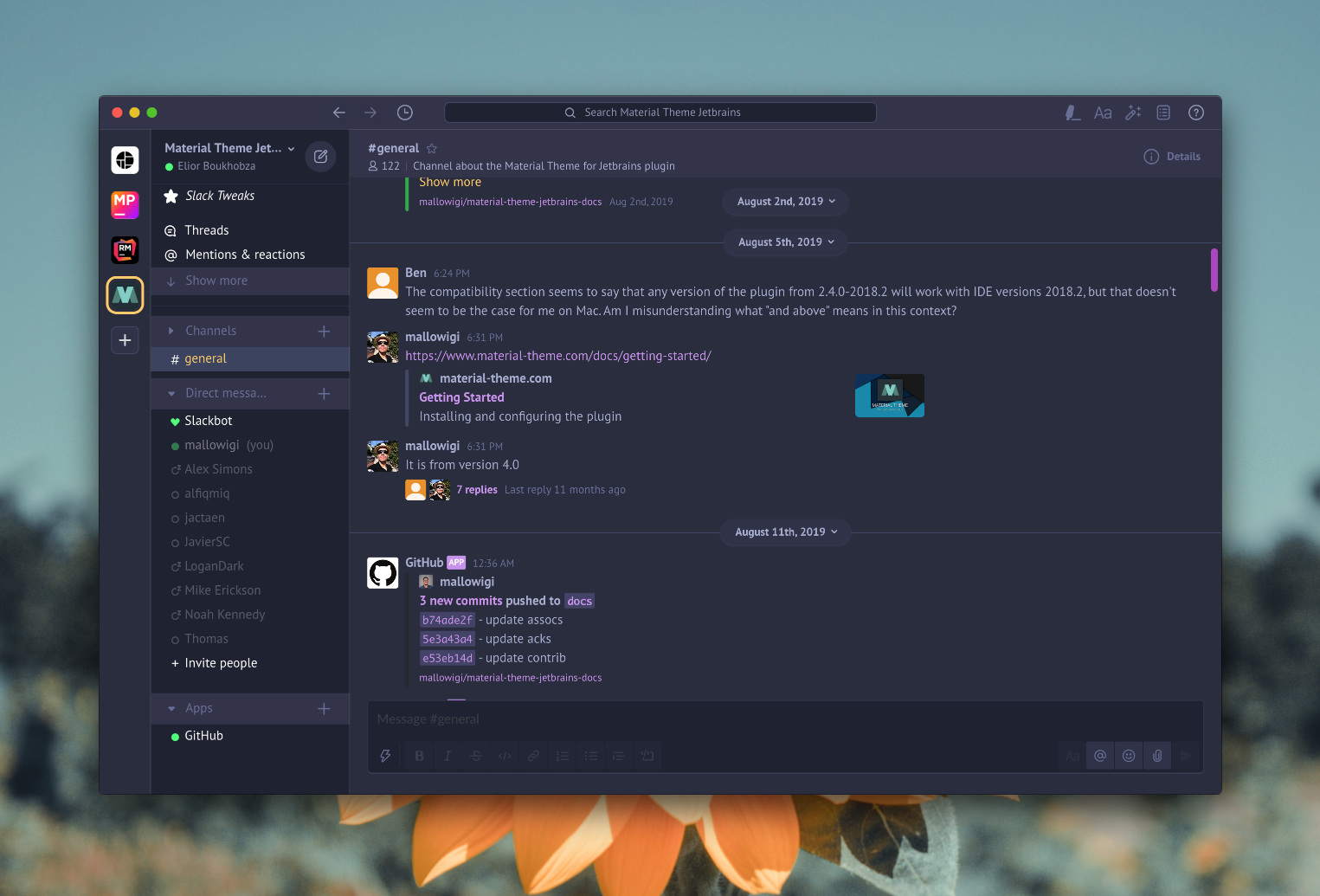
Task: Expand the Channels section
Action: coord(171,331)
